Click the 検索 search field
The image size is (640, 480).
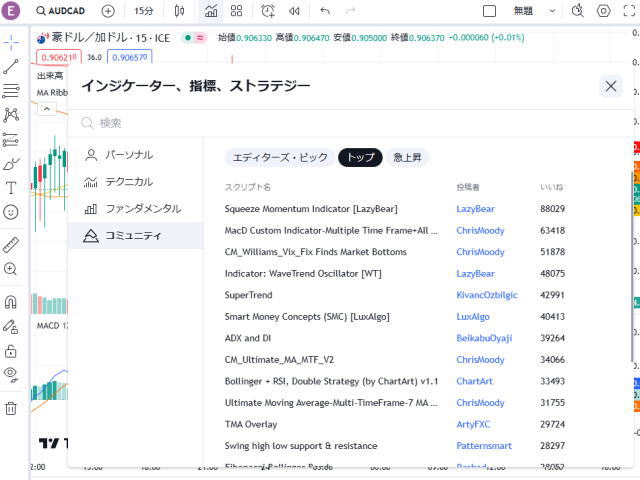[351, 123]
